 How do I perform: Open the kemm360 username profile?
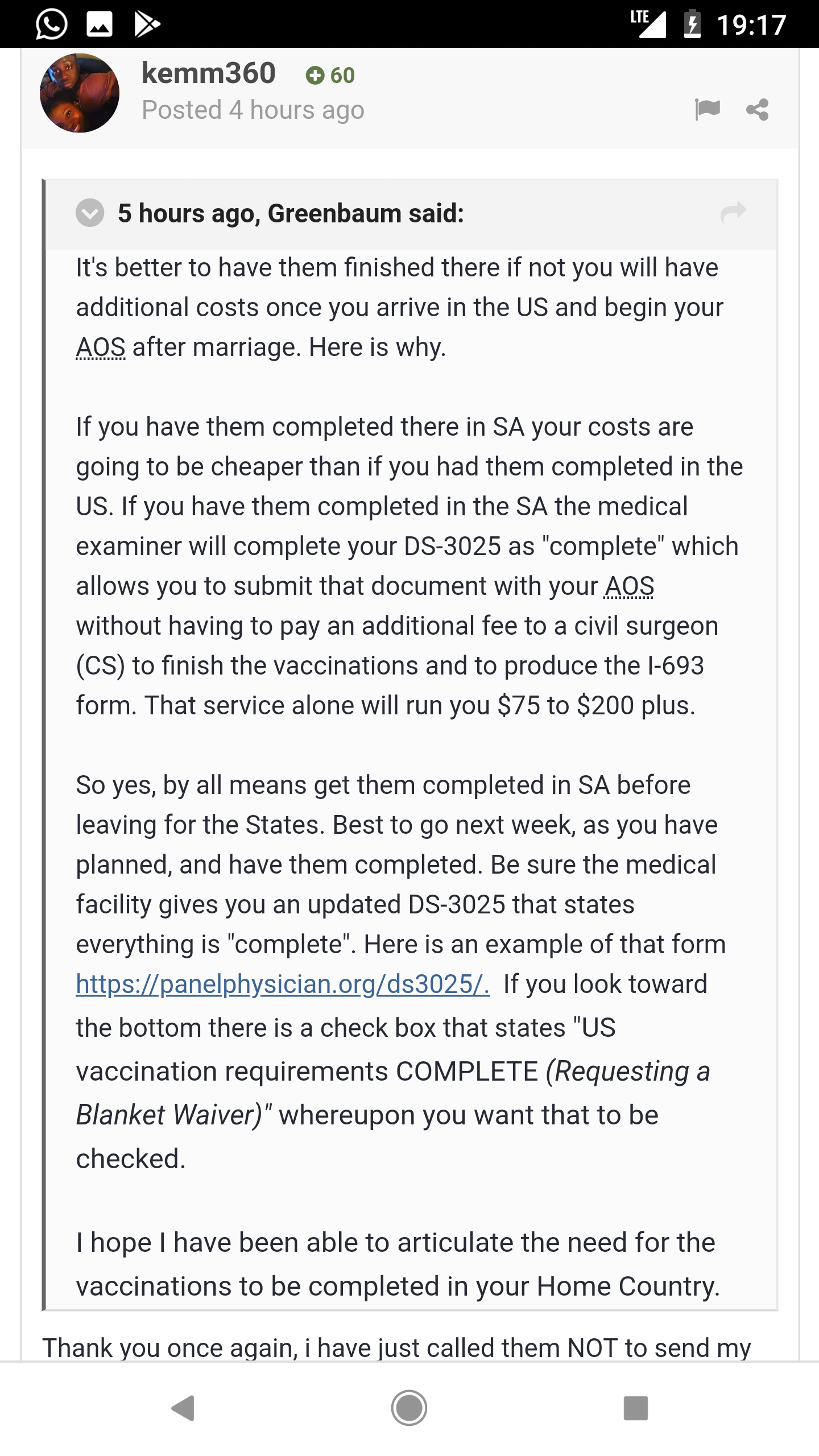(209, 73)
